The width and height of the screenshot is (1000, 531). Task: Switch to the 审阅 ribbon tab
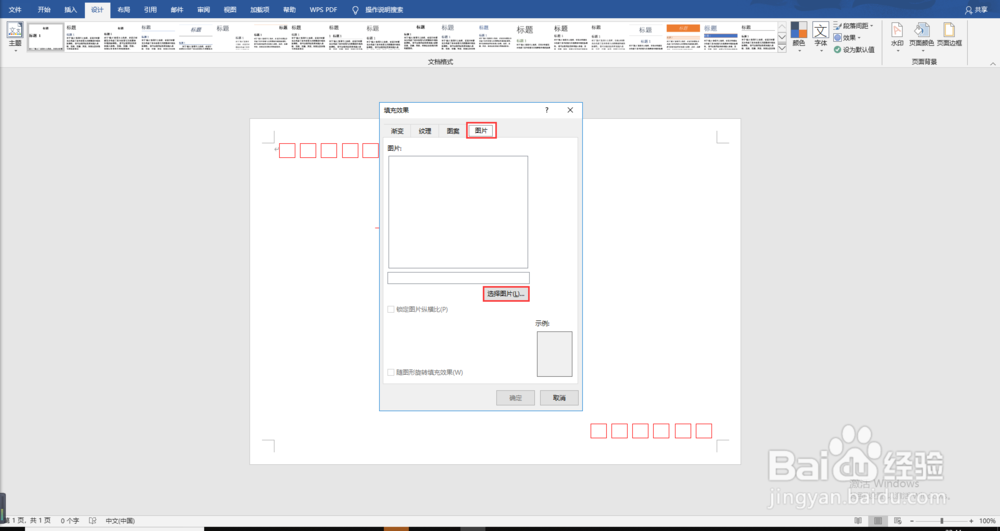[203, 10]
